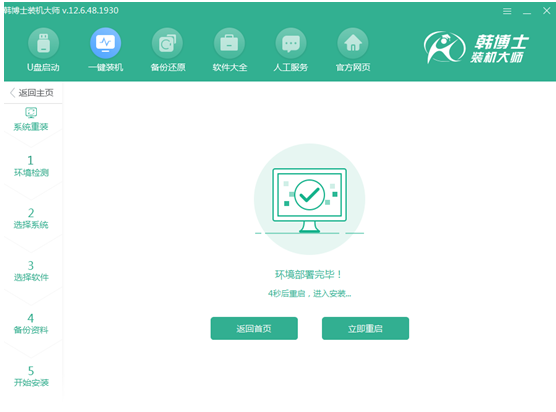556x412 pixels.
Task: Close the 韩博士装机大师 window
Action: (x=546, y=11)
